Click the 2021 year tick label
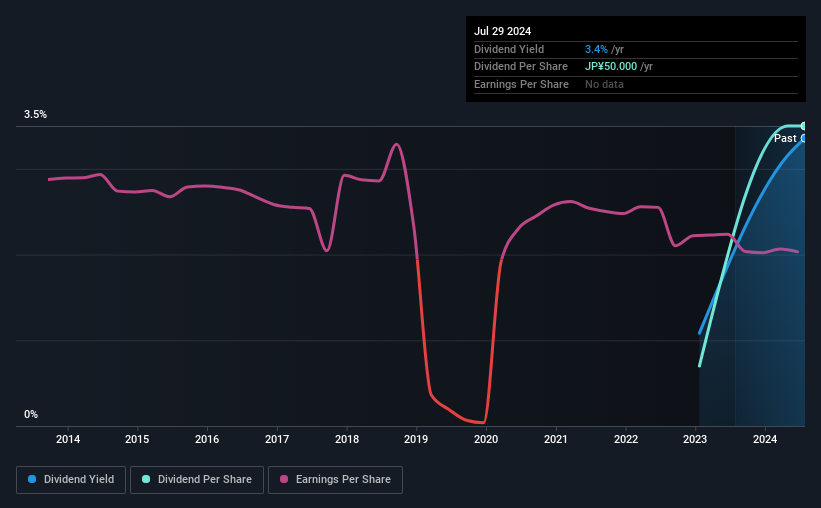Screen dimensions: 821x508 click(x=556, y=439)
